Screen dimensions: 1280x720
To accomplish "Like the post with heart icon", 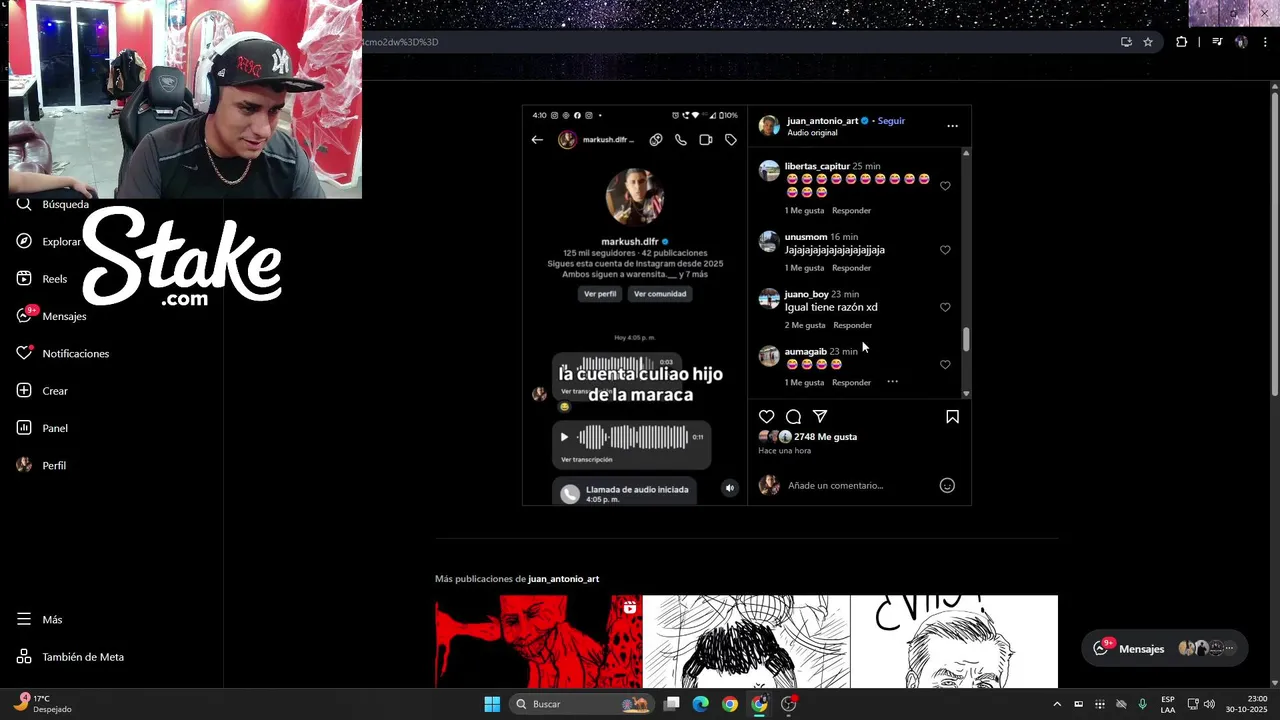I will [x=766, y=416].
